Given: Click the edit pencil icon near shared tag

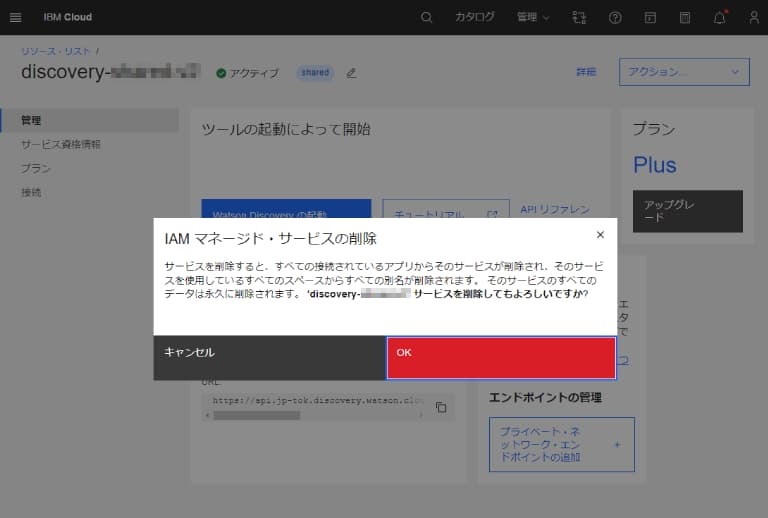Looking at the screenshot, I should pos(351,73).
